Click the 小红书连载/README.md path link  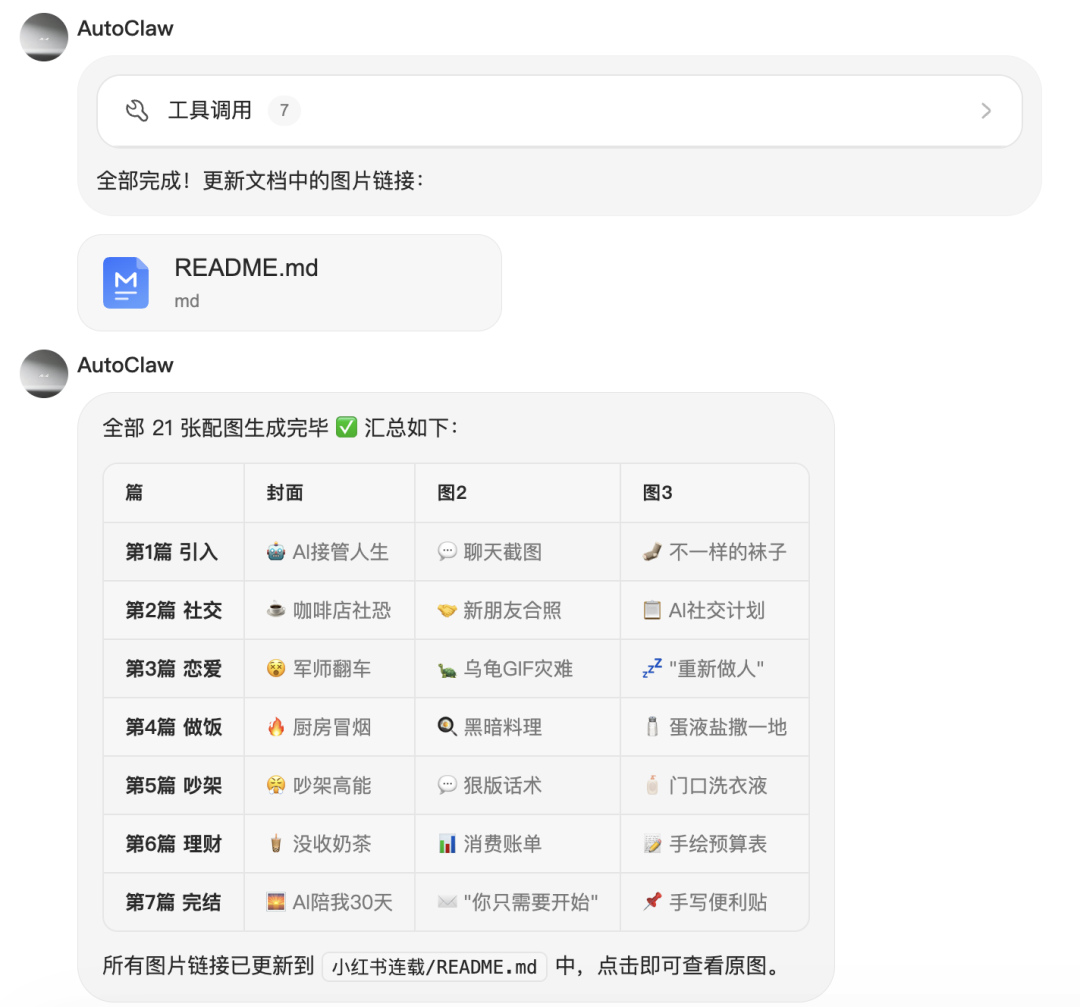point(434,967)
